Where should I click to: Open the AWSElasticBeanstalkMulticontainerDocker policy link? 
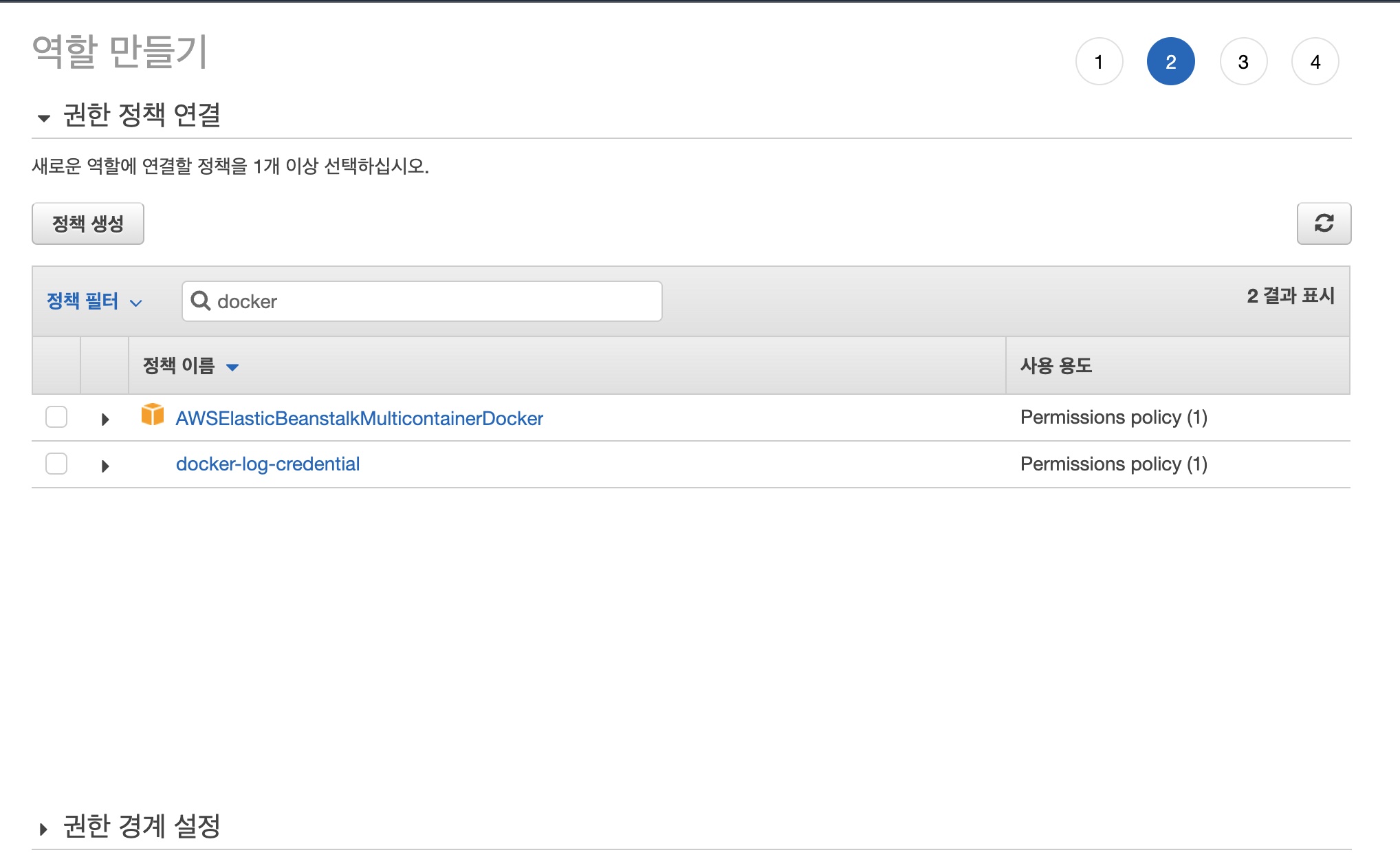click(359, 418)
